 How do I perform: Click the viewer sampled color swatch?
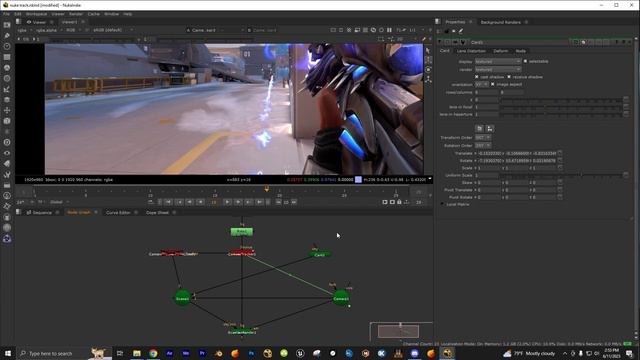pyautogui.click(x=358, y=180)
